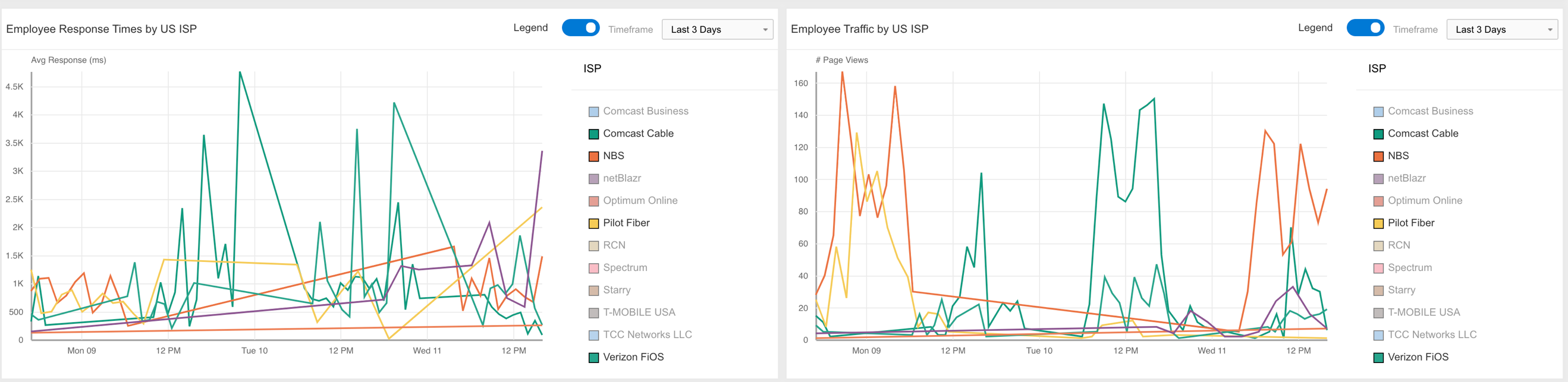Click Verizon FiOS swatch in Response Times legend

(593, 358)
